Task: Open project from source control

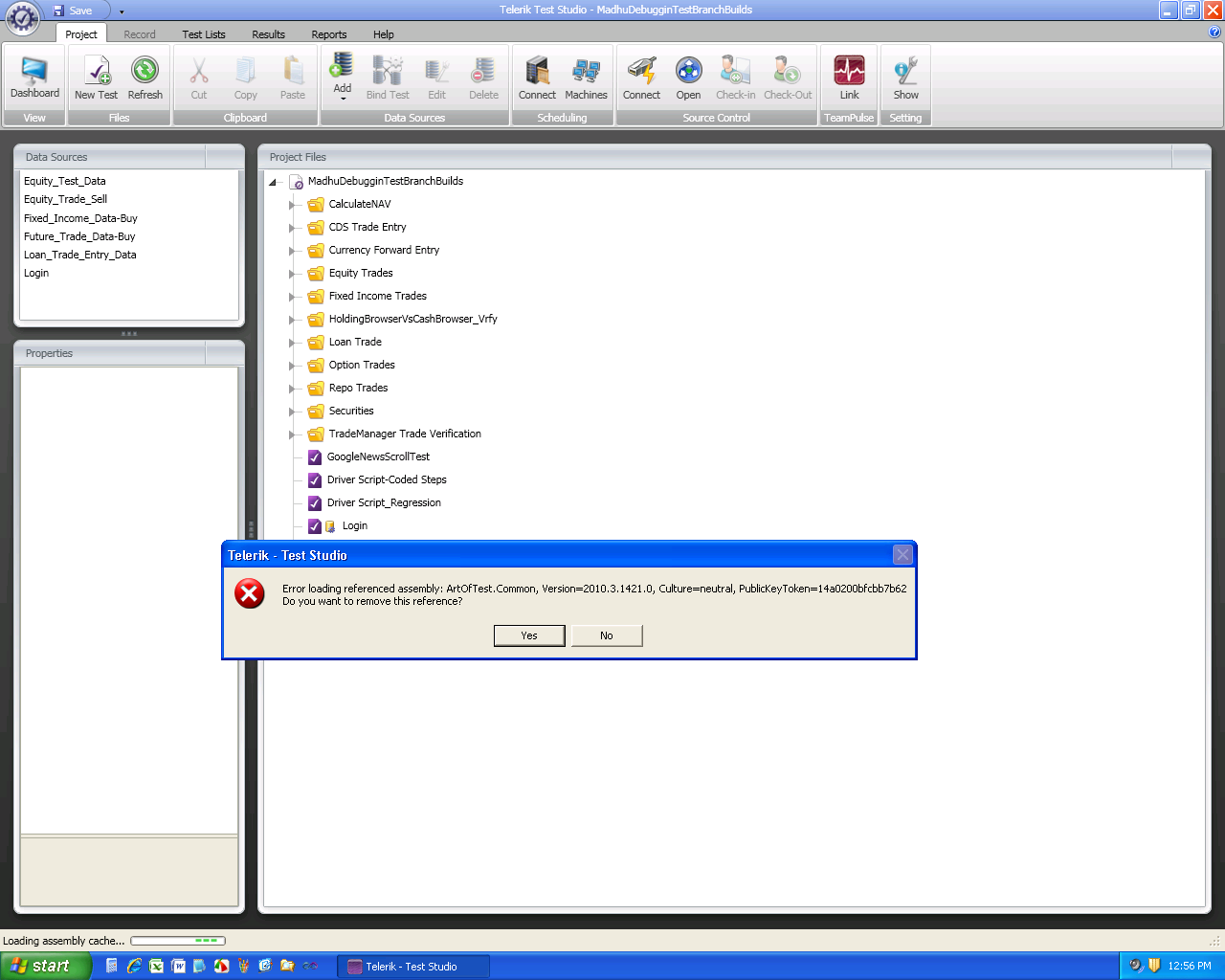Action: (x=688, y=78)
